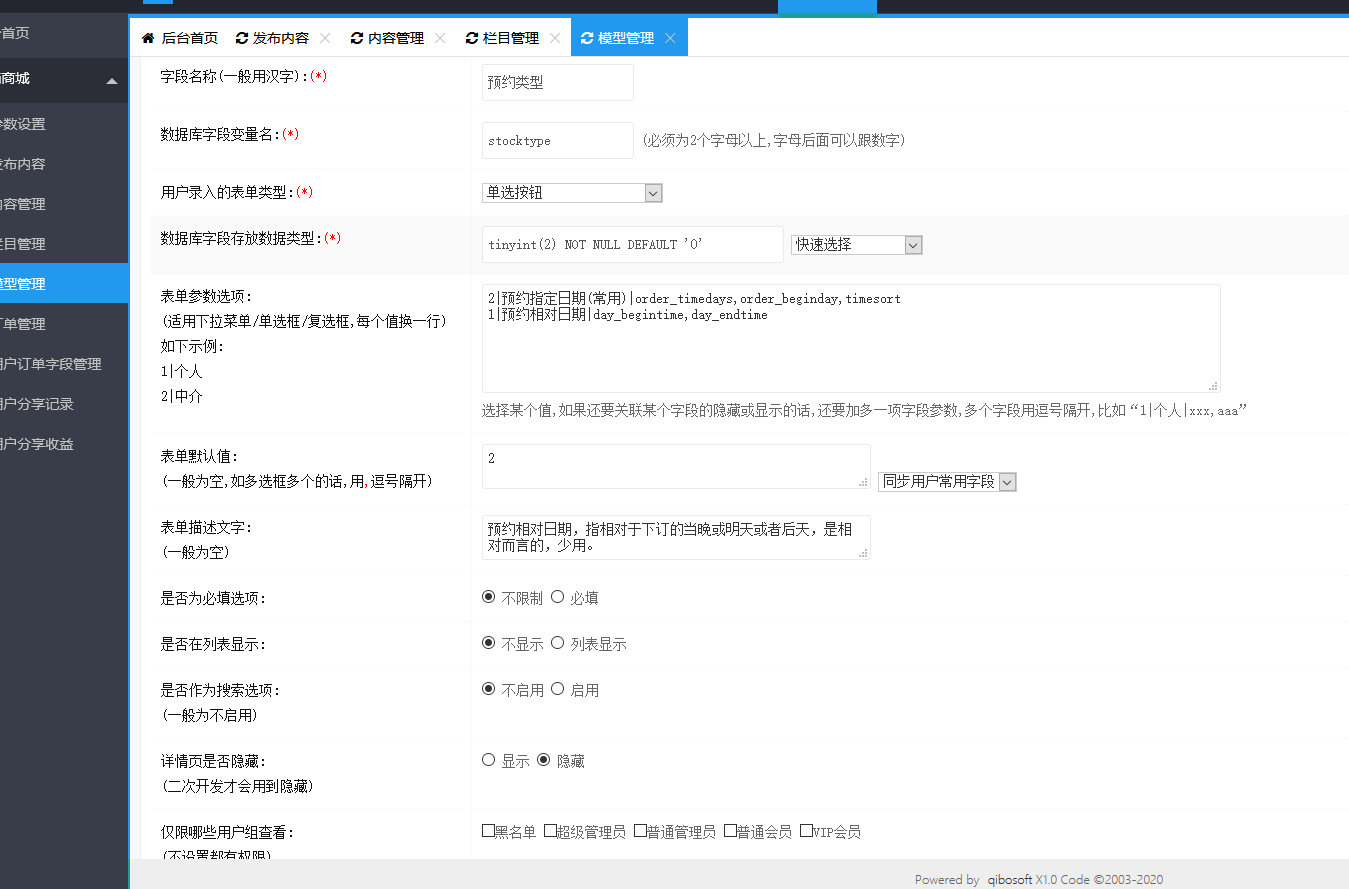Choose 列表显示 radio option
The height and width of the screenshot is (889, 1349).
(x=558, y=643)
